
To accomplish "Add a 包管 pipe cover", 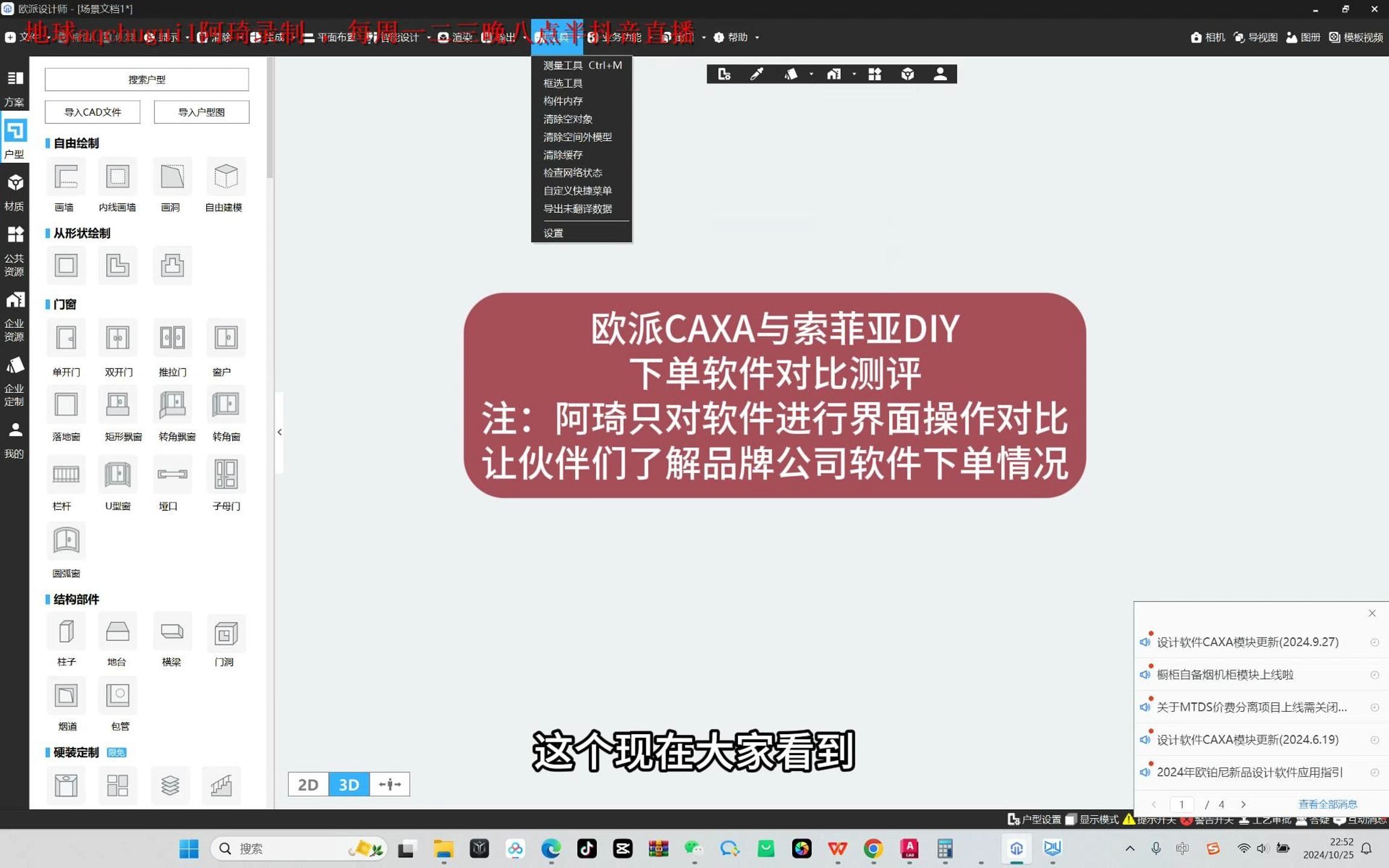I will coord(118,696).
